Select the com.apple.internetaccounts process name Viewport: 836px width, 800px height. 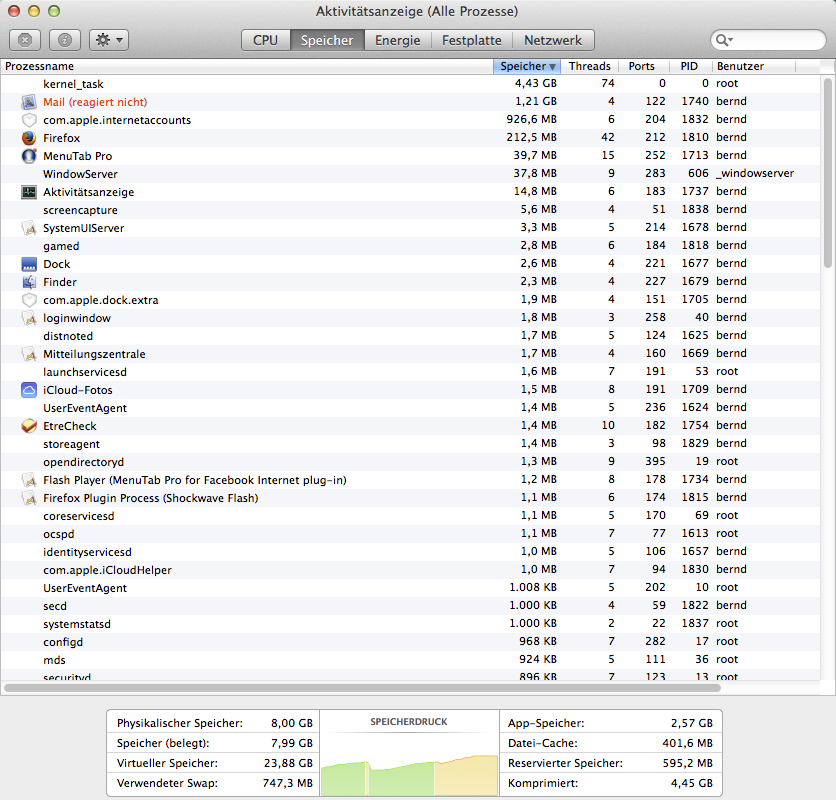pyautogui.click(x=117, y=120)
